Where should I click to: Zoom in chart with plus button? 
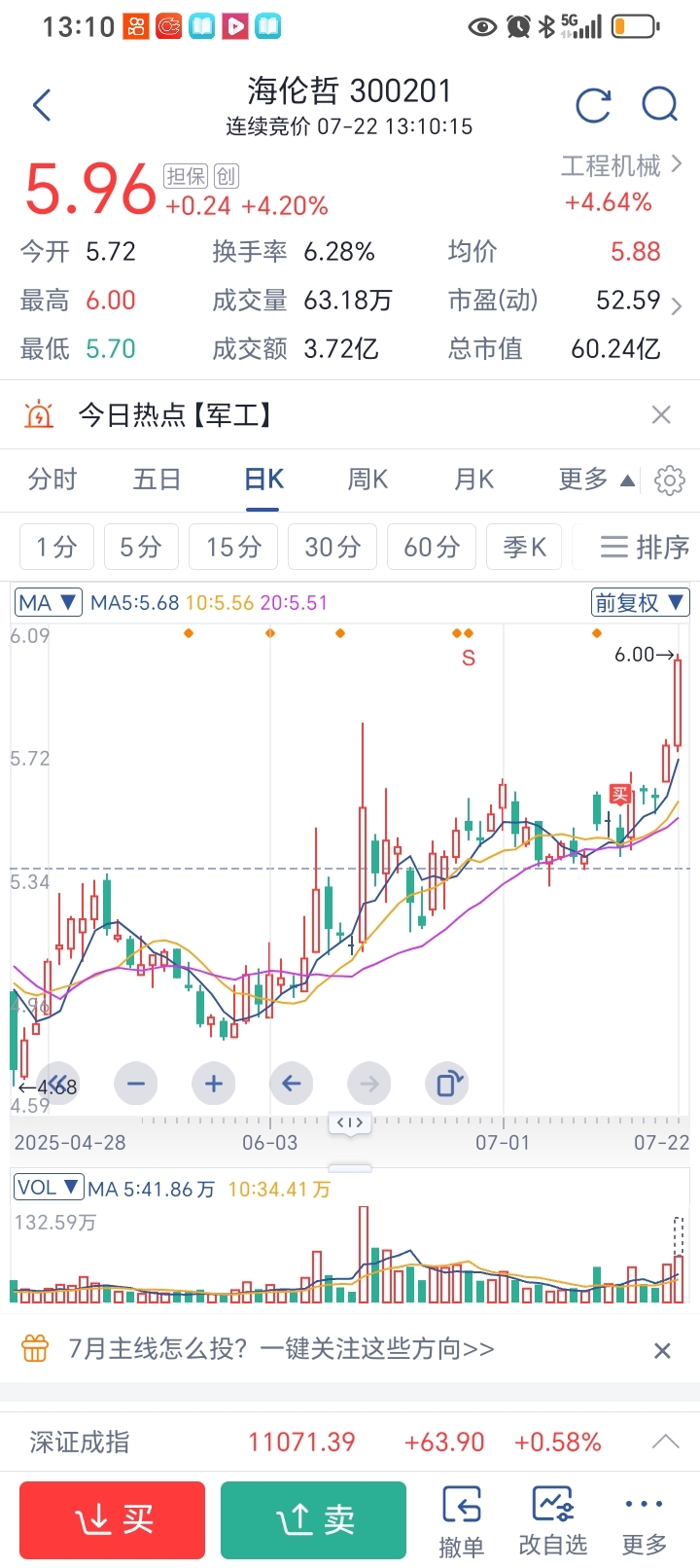pyautogui.click(x=214, y=1083)
